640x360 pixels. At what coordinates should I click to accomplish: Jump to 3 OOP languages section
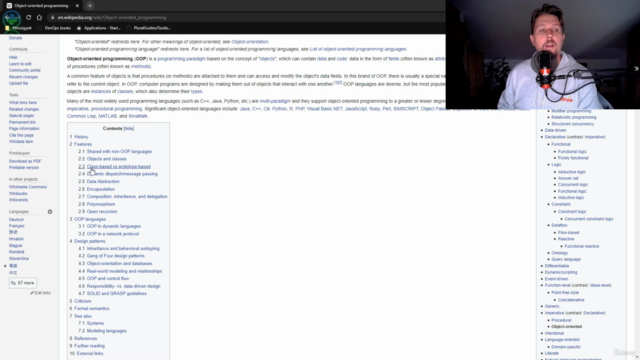point(88,219)
